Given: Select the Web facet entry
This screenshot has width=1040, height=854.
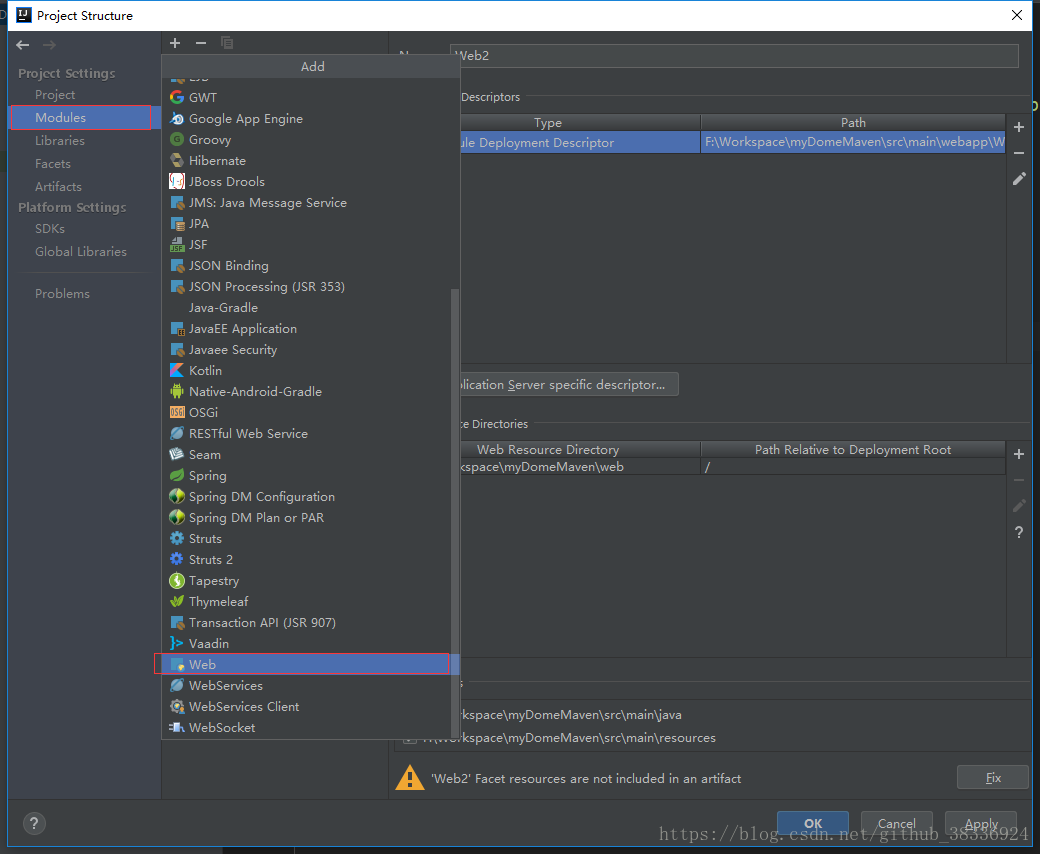Looking at the screenshot, I should (305, 664).
